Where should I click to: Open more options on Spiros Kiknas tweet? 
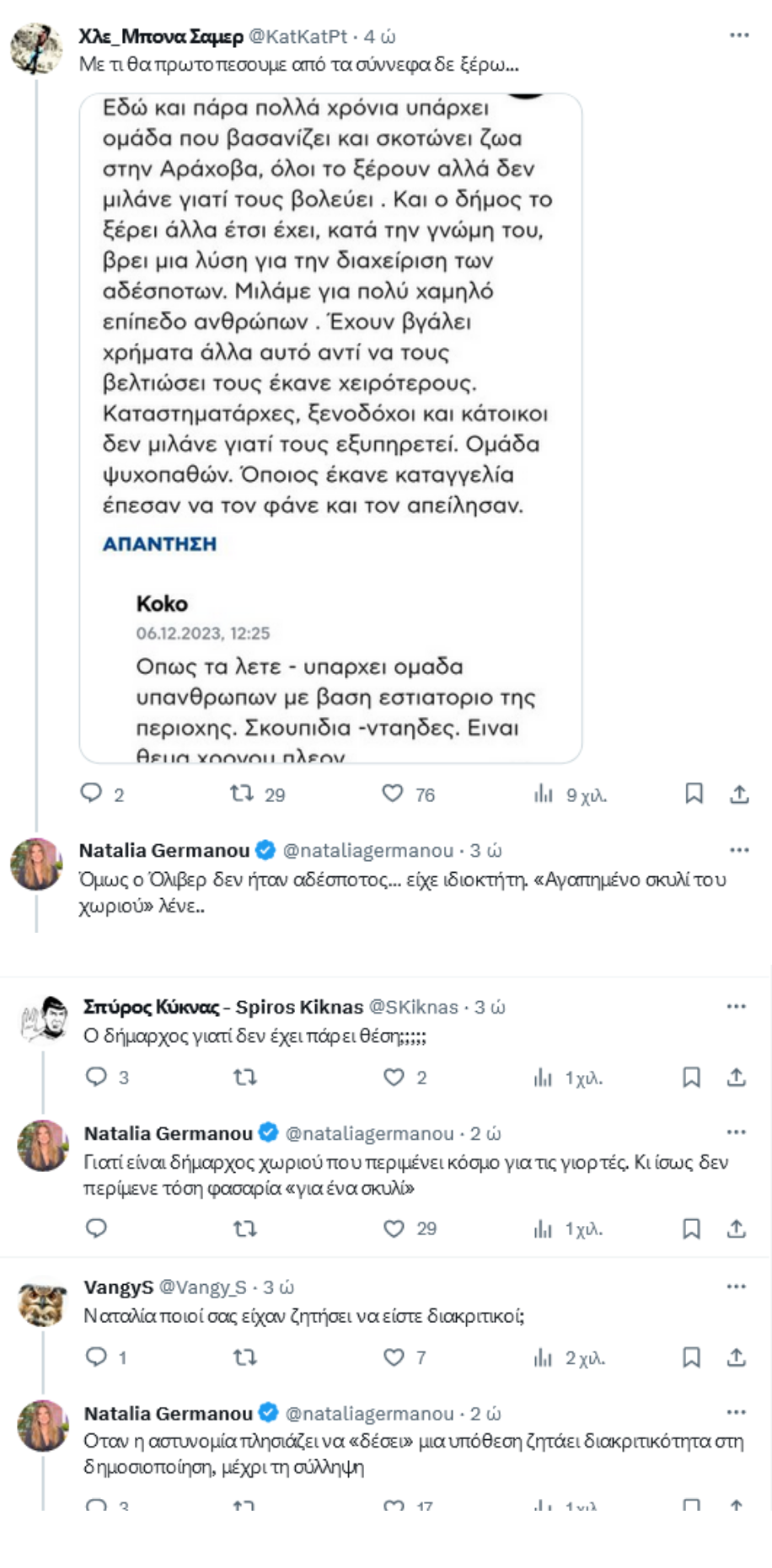point(736,1006)
